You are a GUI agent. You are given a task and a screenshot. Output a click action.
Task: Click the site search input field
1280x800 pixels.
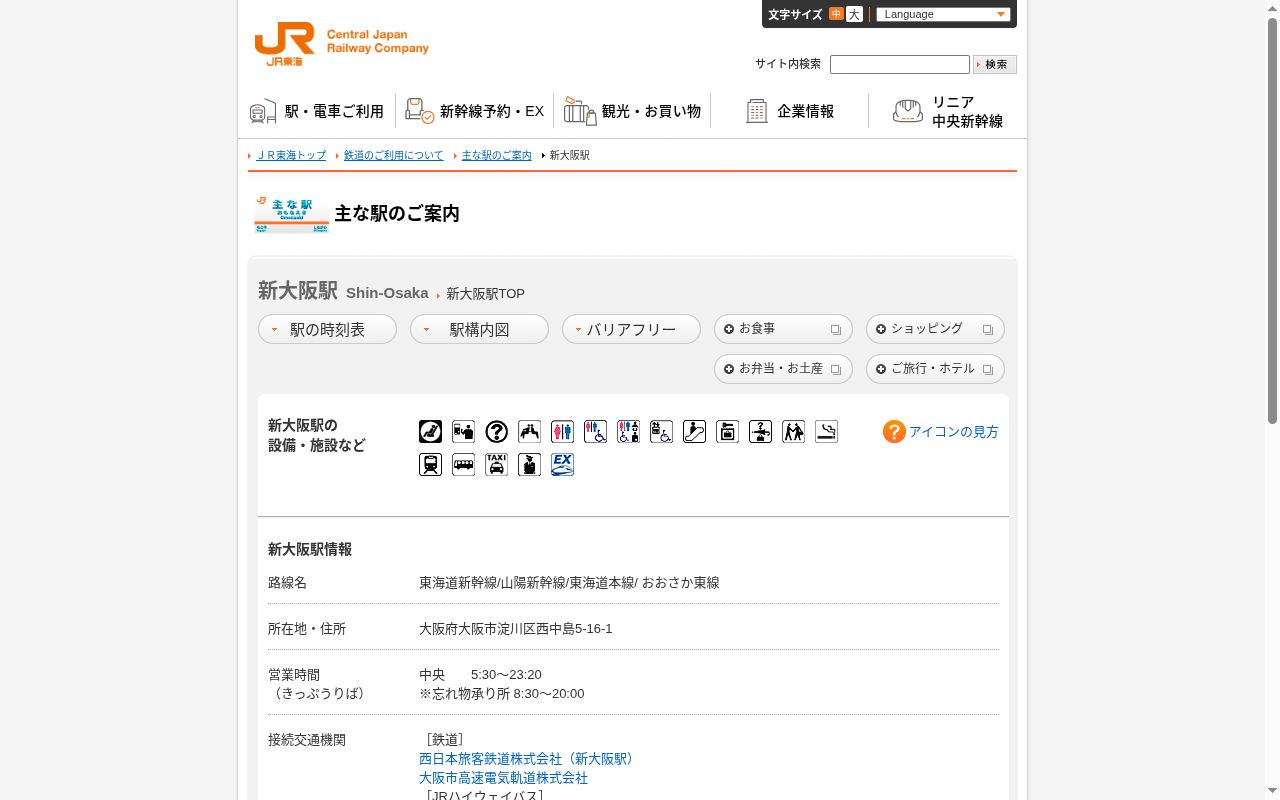pos(900,64)
